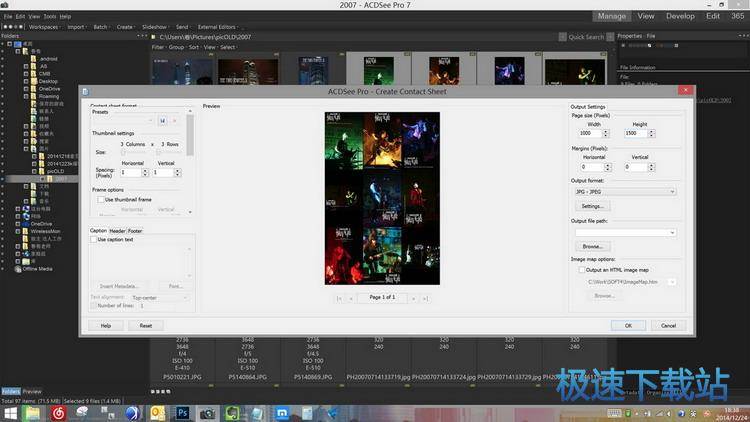Screen dimensions: 750x422
Task: Enable the Use thumbnail frame checkbox
Action: 101,199
